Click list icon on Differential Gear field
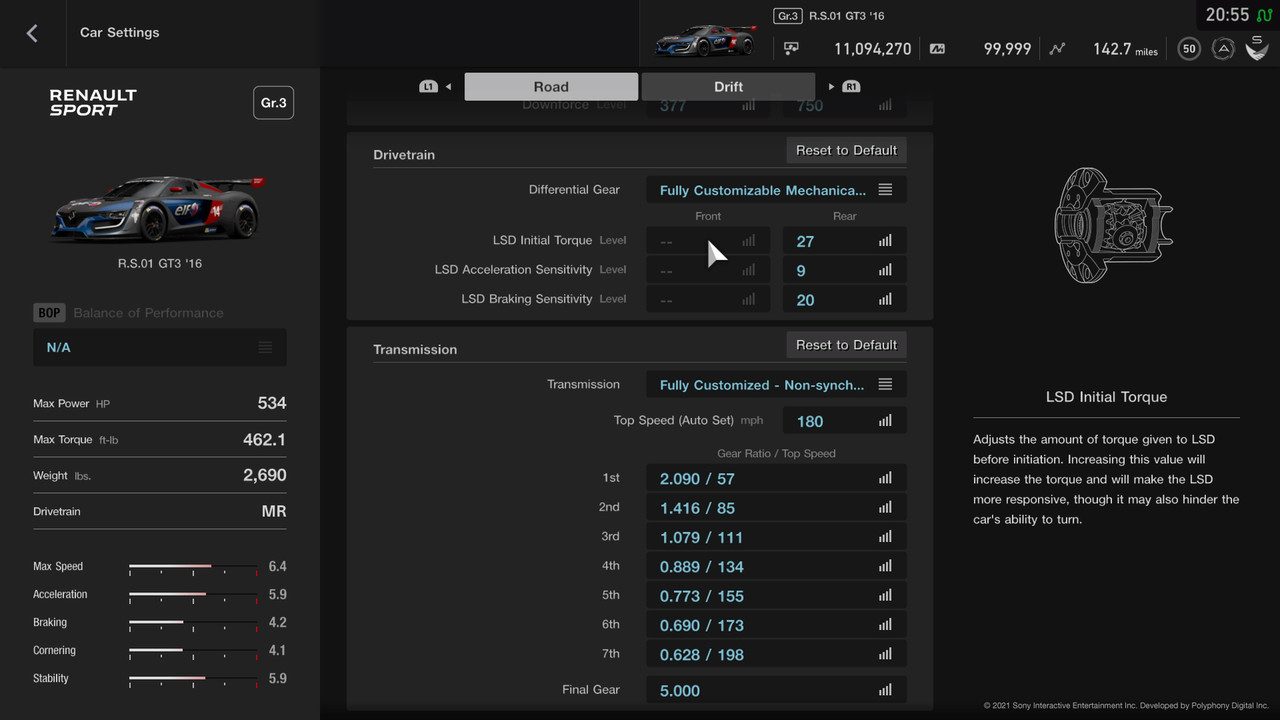The width and height of the screenshot is (1280, 720). [885, 190]
